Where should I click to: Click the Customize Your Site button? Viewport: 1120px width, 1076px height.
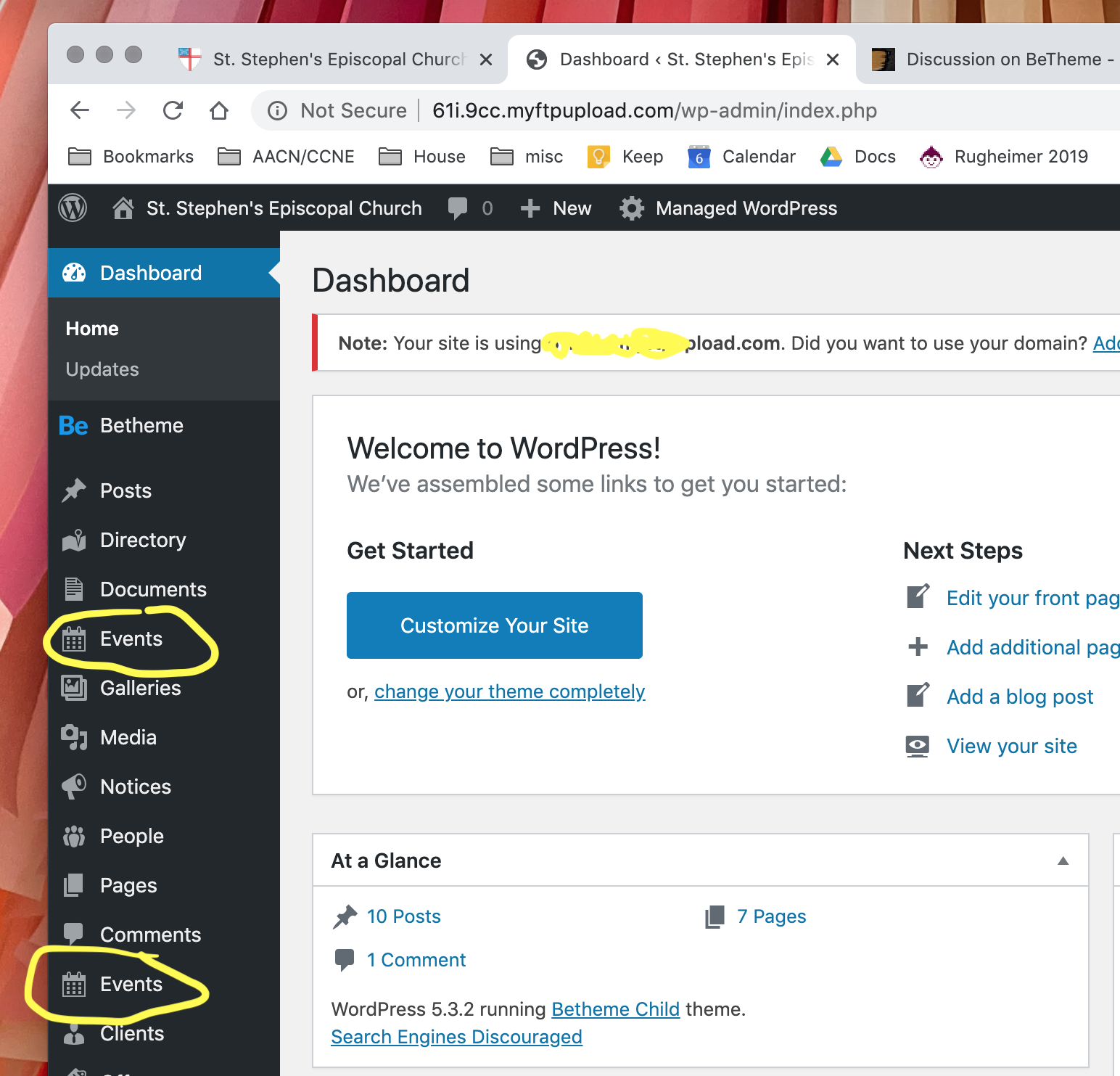coord(494,625)
